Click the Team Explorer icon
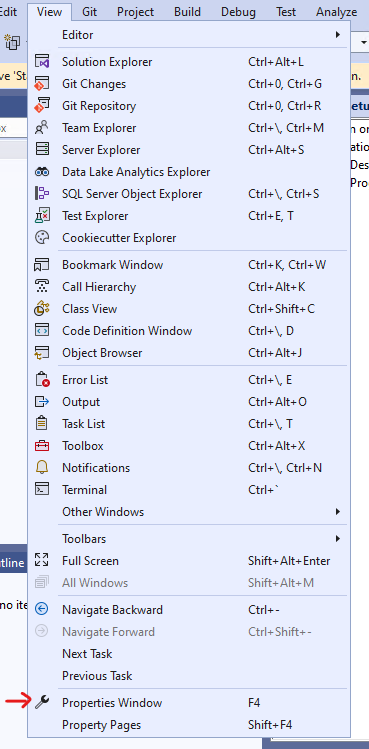This screenshot has width=369, height=749. (42, 128)
